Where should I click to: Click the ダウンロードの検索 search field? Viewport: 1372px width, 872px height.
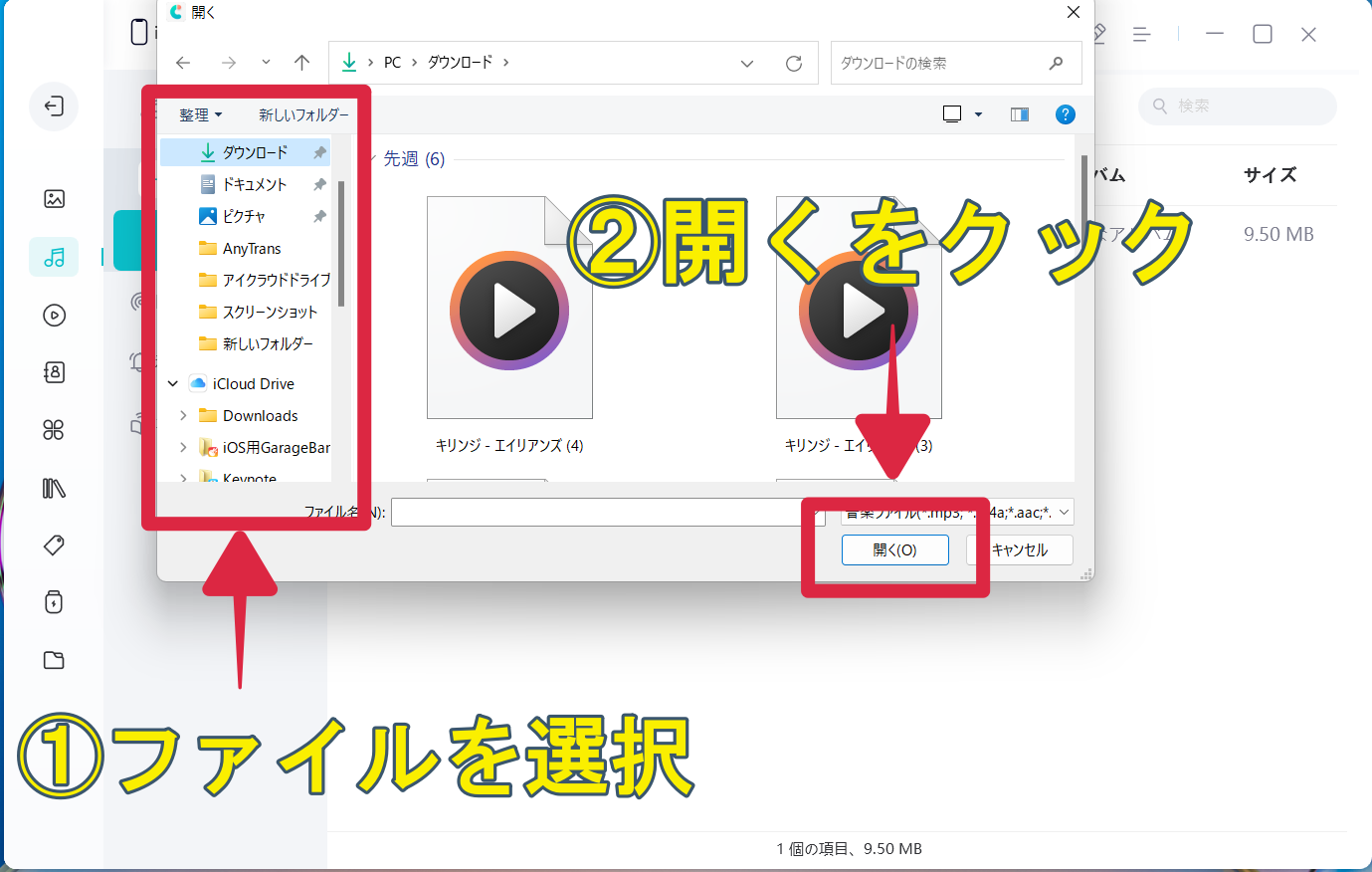(x=940, y=64)
